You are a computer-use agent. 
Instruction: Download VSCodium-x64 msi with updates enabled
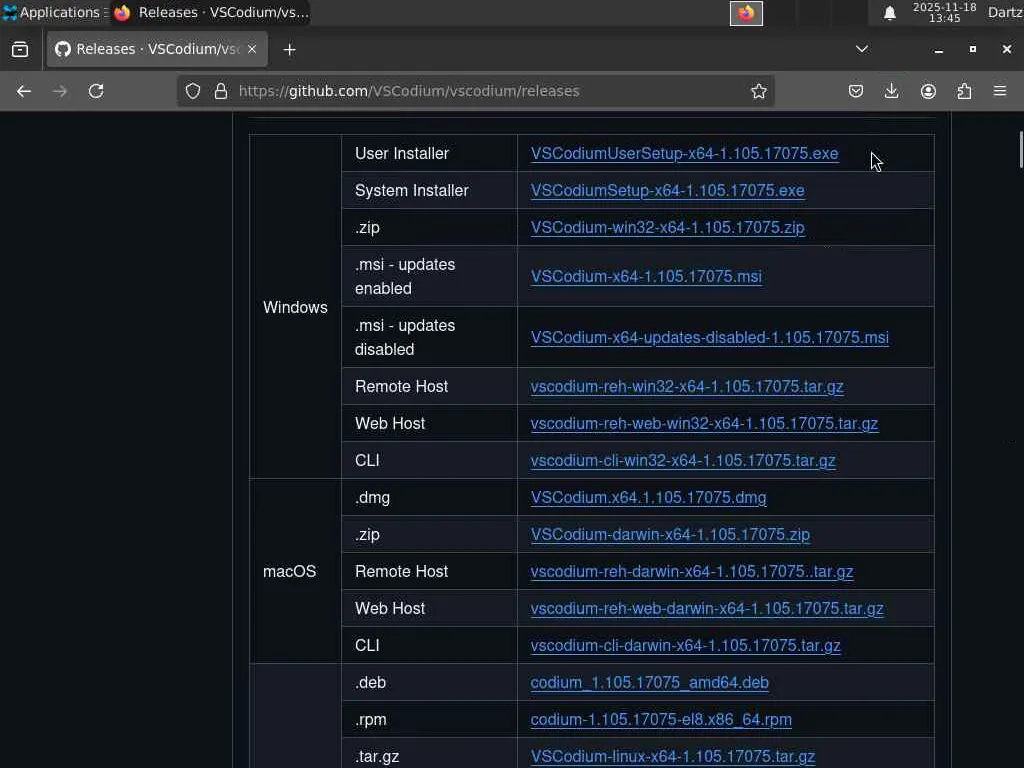[x=646, y=276]
